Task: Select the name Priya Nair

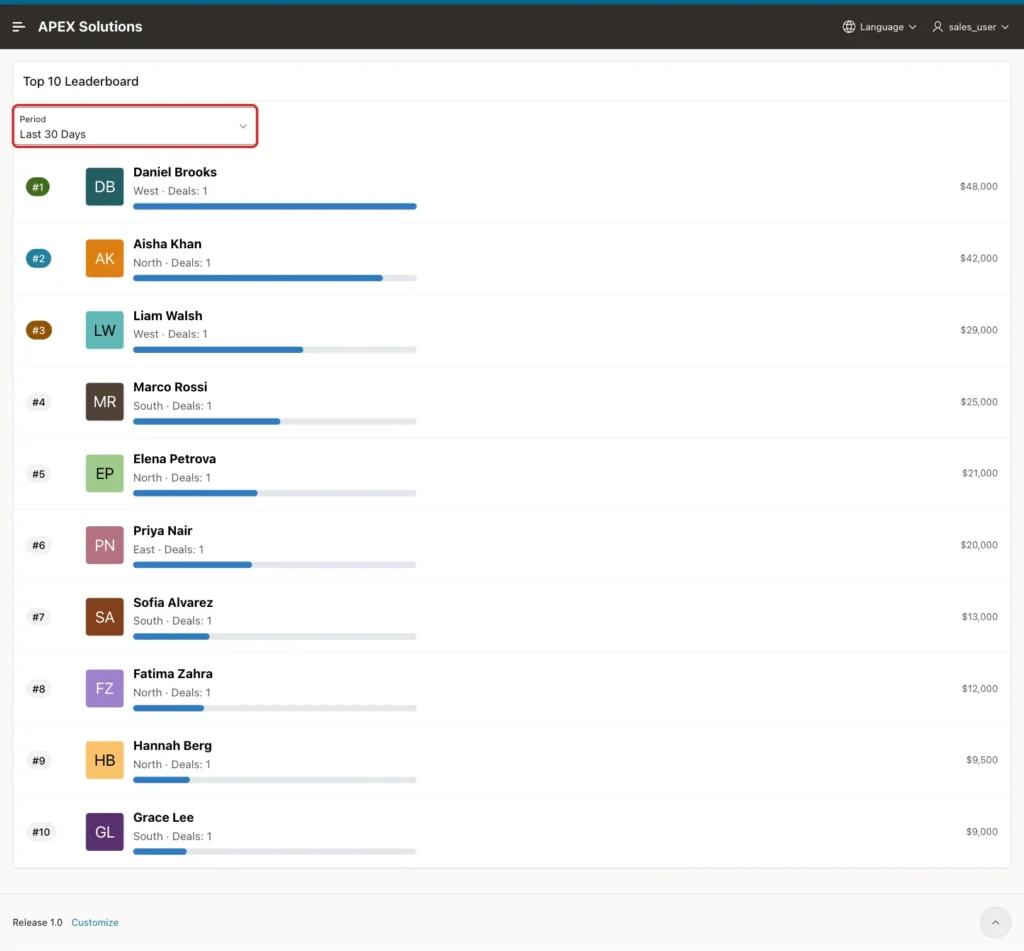Action: click(x=163, y=530)
